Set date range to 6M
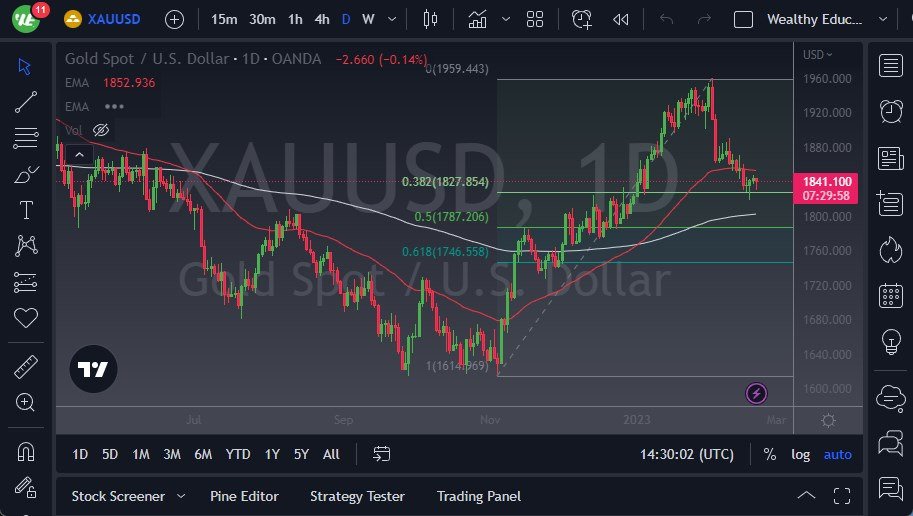 203,454
